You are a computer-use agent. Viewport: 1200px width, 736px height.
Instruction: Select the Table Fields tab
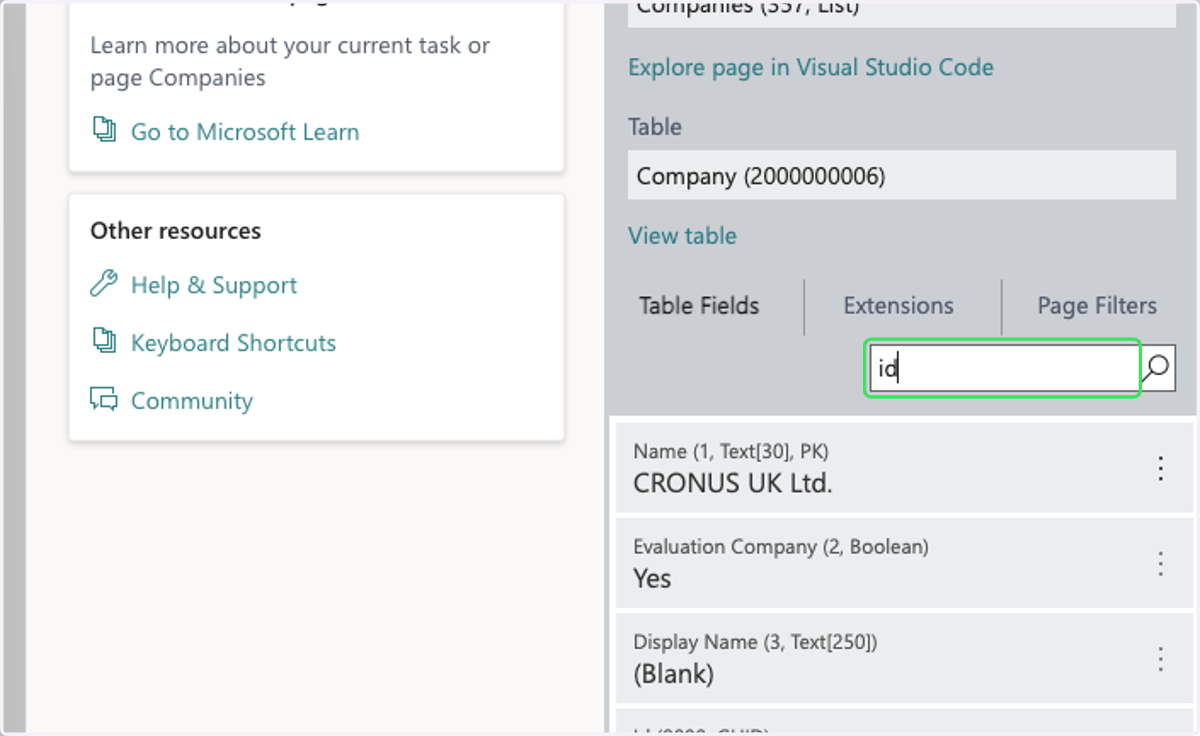pyautogui.click(x=699, y=306)
